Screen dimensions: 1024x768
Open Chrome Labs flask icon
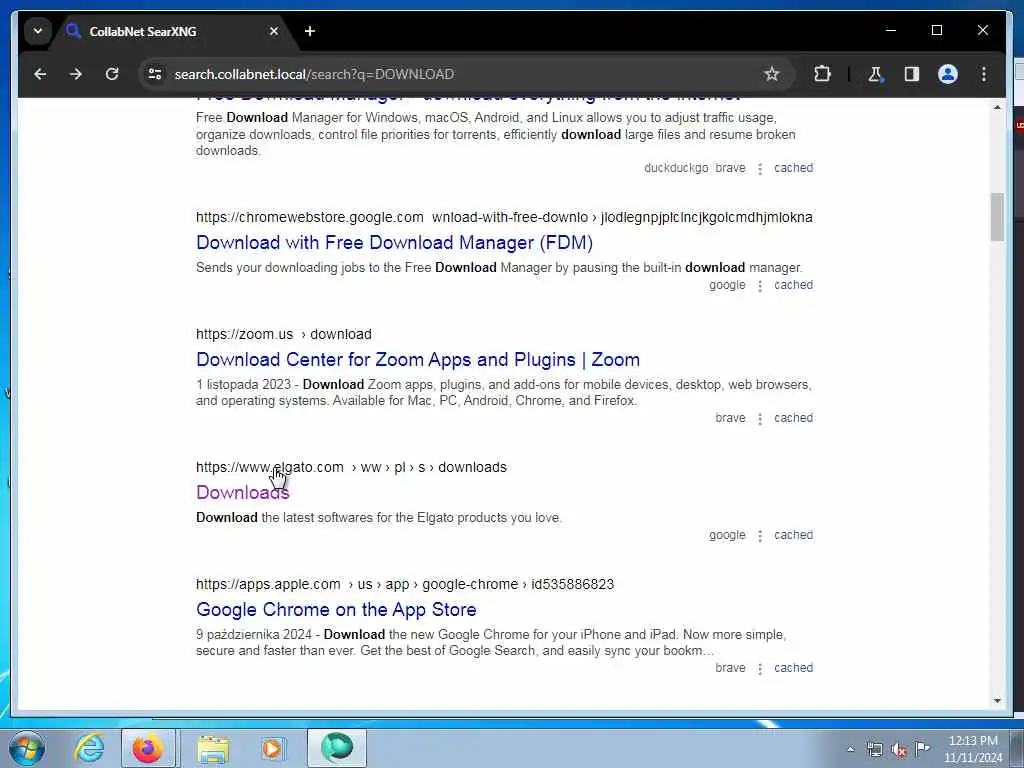point(875,74)
